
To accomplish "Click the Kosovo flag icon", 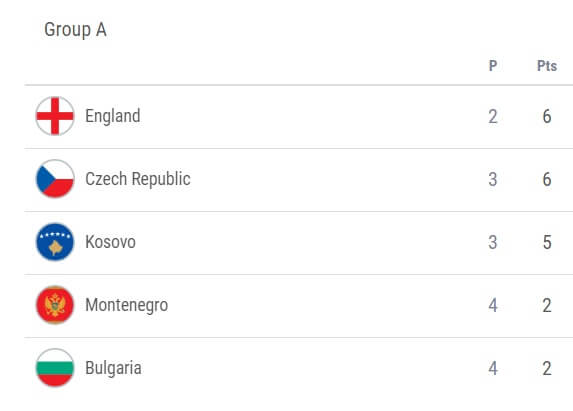I will click(x=55, y=242).
